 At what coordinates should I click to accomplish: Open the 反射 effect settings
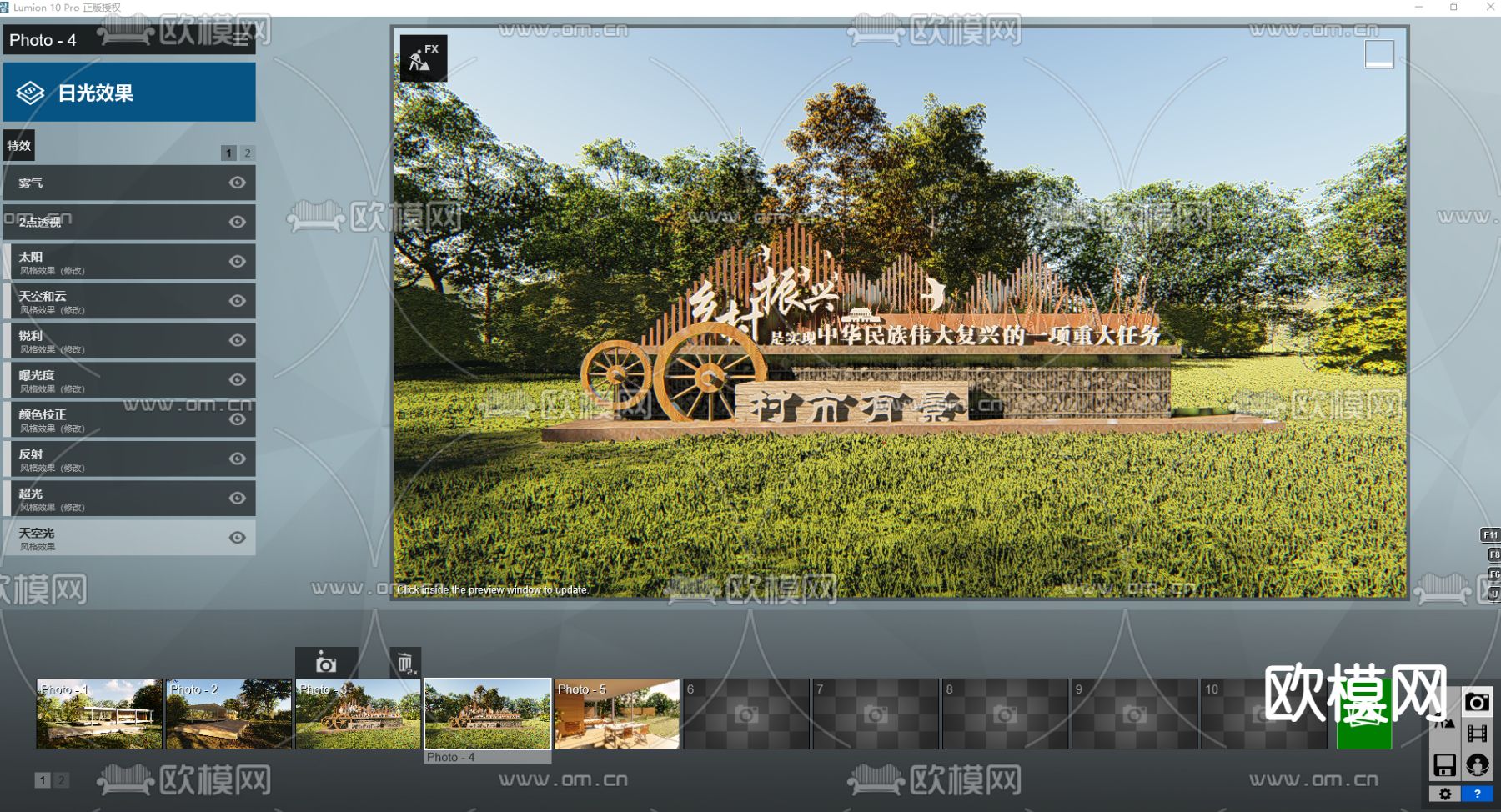(x=129, y=459)
